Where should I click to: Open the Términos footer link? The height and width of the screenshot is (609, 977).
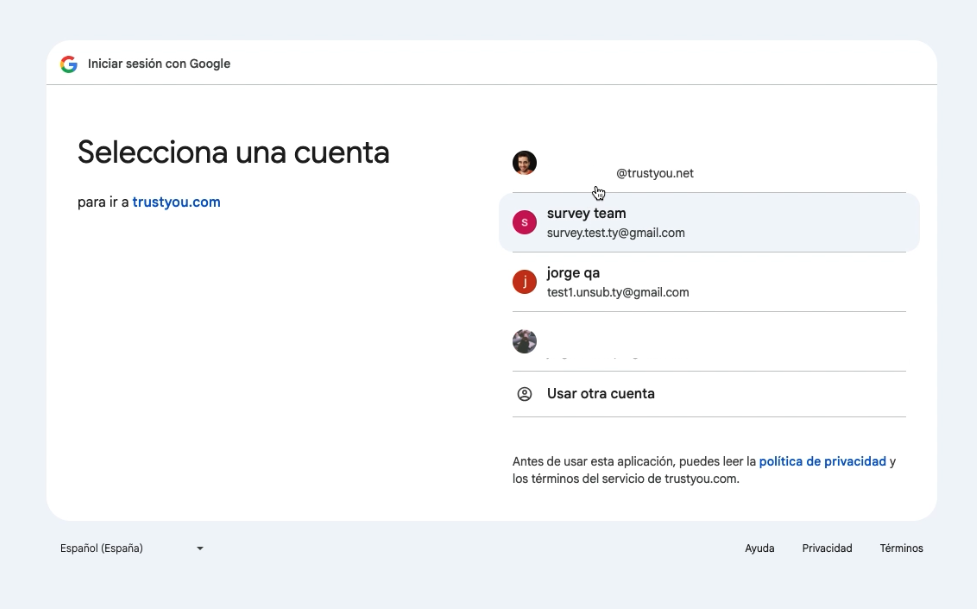point(902,549)
